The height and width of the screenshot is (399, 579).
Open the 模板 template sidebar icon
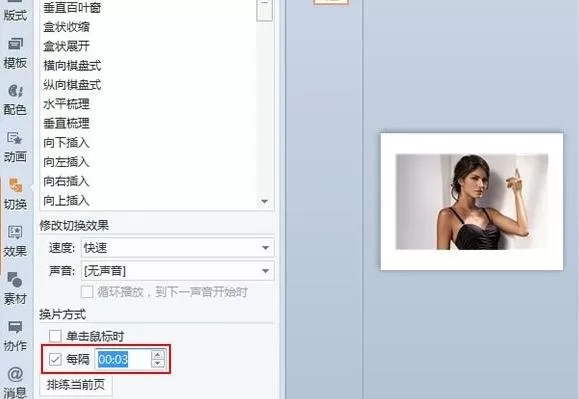pos(15,54)
